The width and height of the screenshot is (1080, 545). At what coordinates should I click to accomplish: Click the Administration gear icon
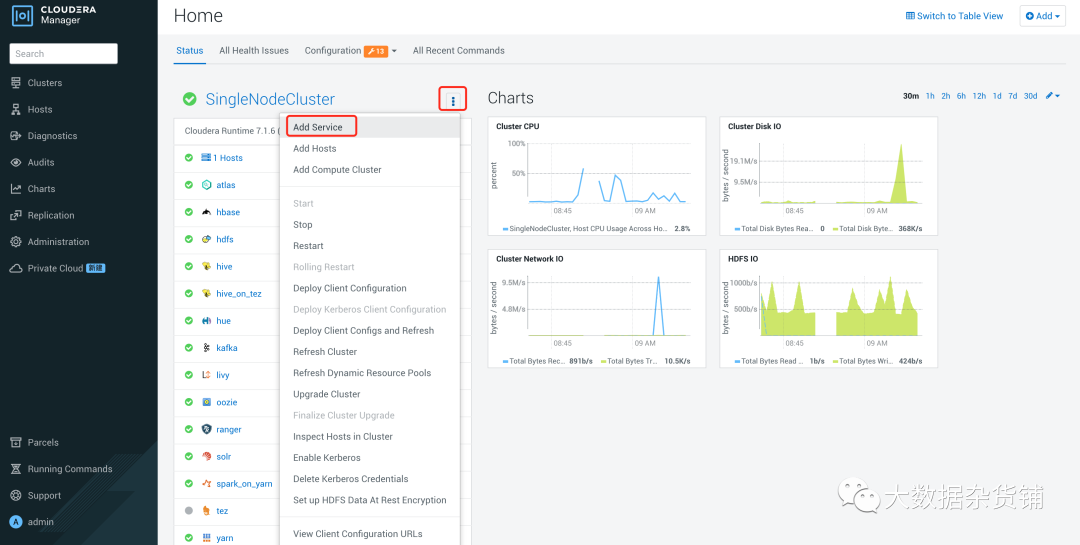tap(16, 242)
